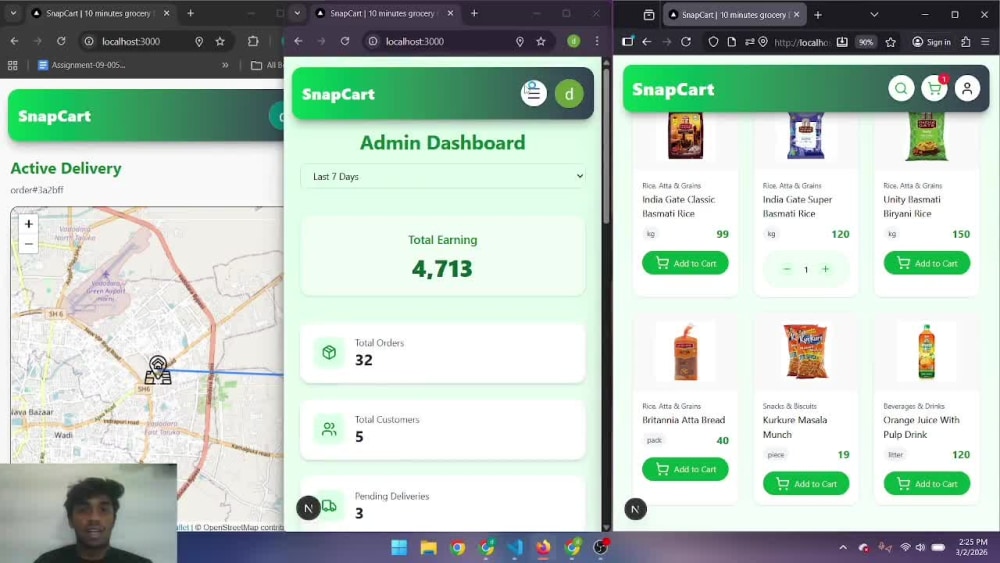The image size is (1000, 563).
Task: Open File Explorer from the taskbar
Action: (429, 547)
